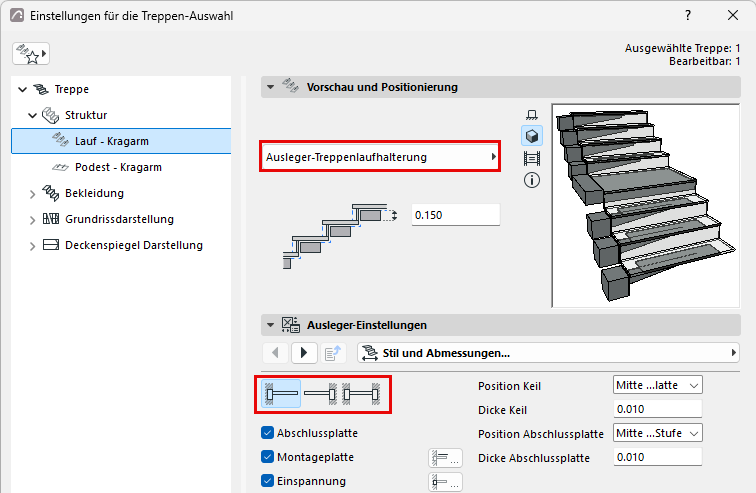Open the Position Keil dropdown
Screen dimensions: 756x493
[657, 385]
